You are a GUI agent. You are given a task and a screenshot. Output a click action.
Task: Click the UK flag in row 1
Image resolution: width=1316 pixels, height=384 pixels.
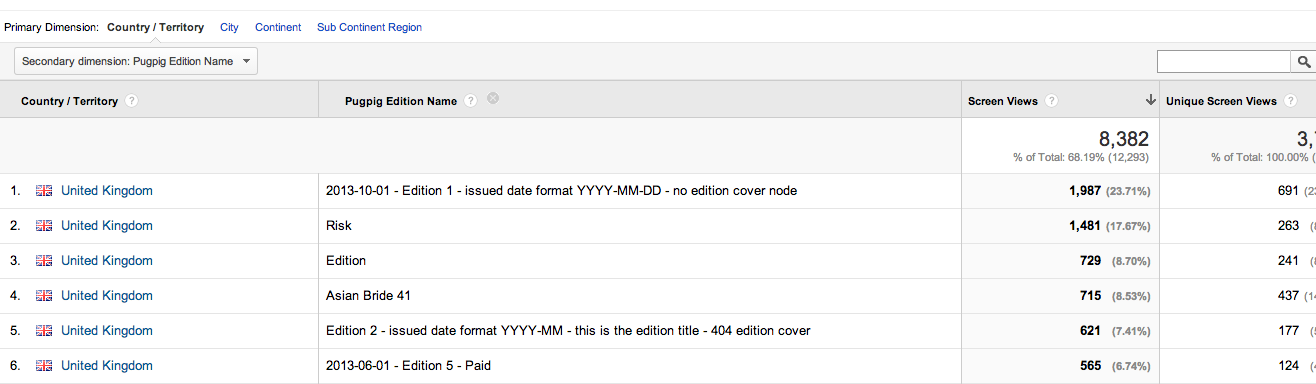pos(44,190)
